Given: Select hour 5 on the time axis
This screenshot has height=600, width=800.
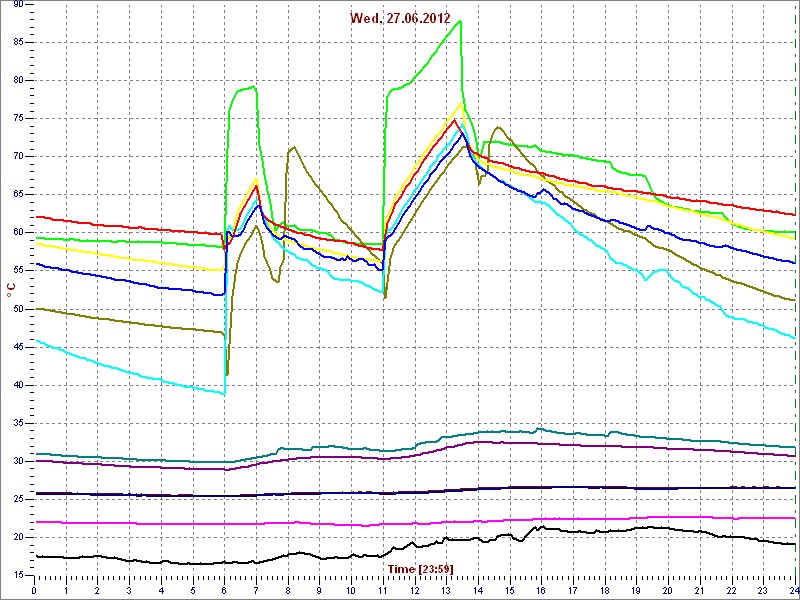Looking at the screenshot, I should (193, 589).
